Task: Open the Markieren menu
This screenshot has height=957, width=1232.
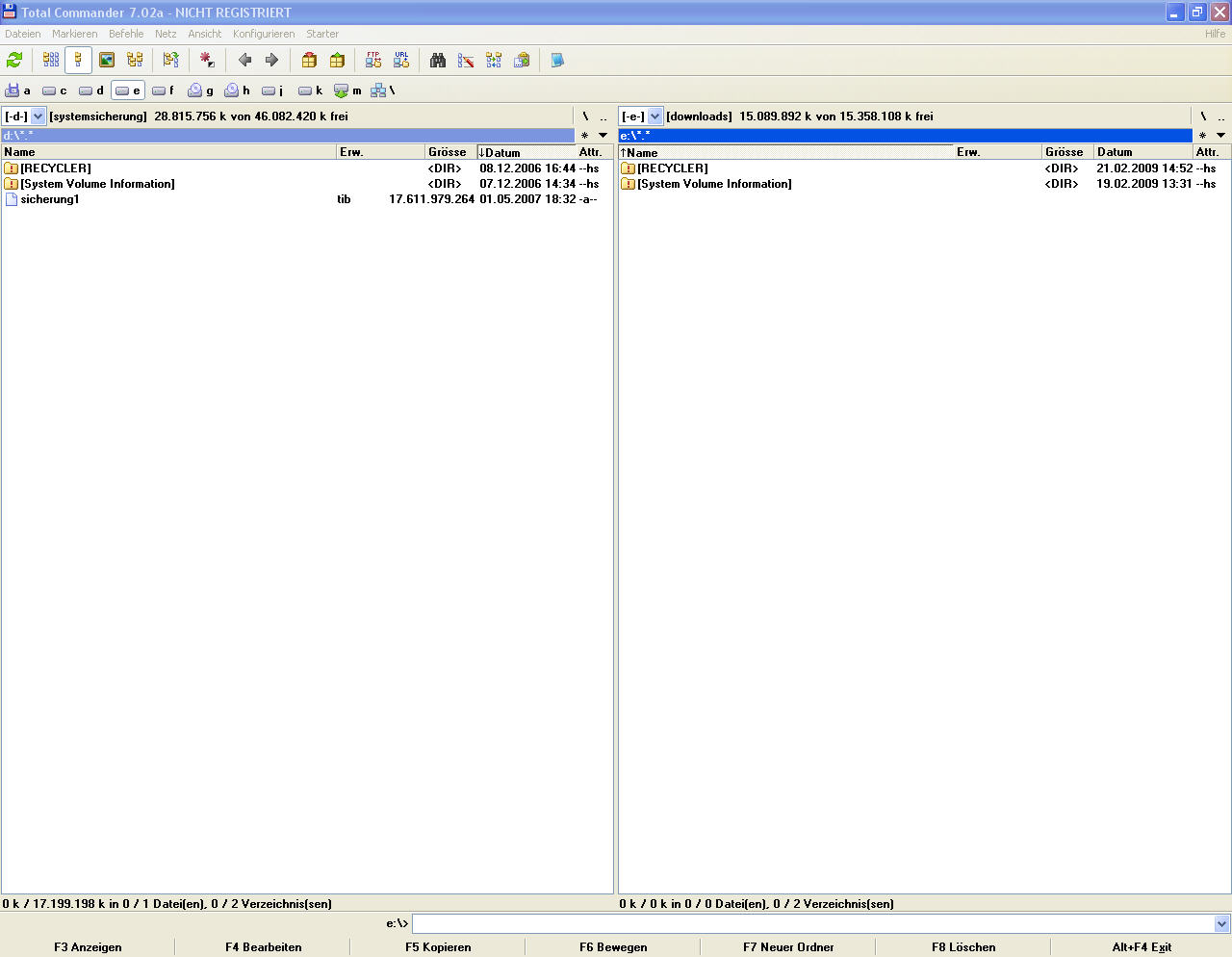Action: pyautogui.click(x=74, y=34)
